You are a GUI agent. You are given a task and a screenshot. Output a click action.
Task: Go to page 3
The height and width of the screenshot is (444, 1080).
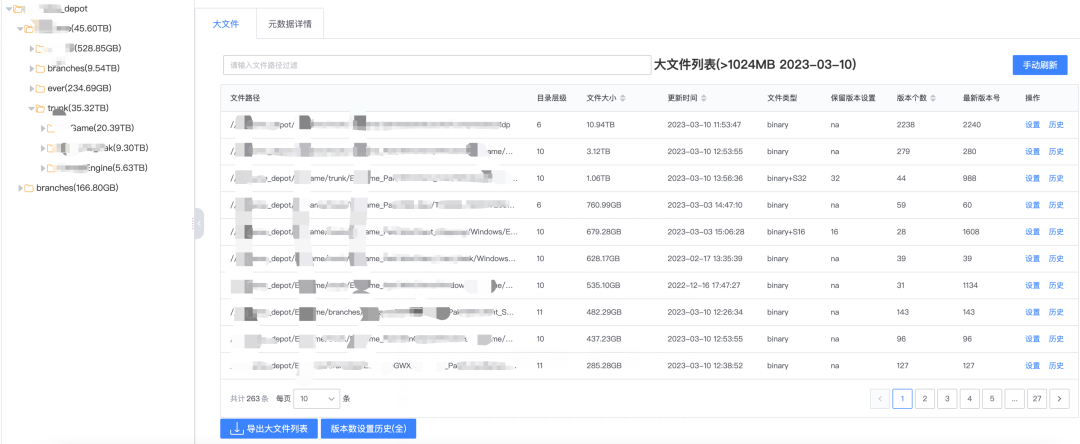(x=947, y=399)
